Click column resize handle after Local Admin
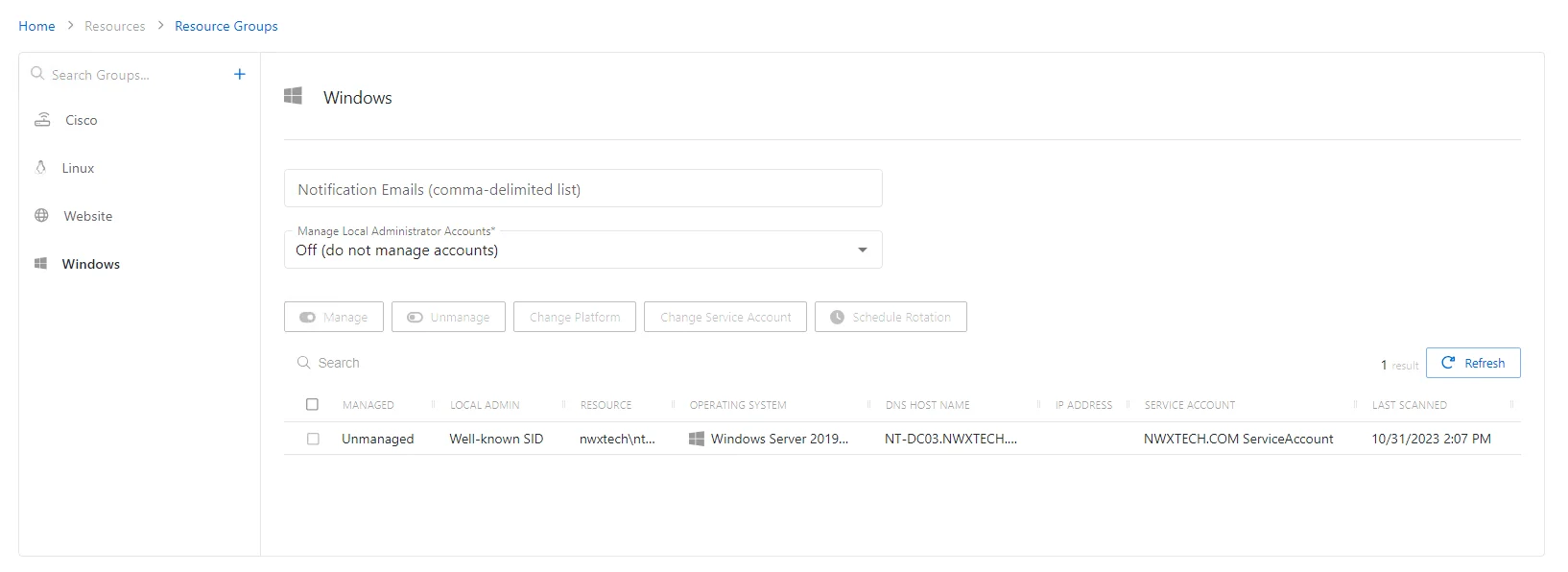Viewport: 1568px width, 572px height. (563, 405)
